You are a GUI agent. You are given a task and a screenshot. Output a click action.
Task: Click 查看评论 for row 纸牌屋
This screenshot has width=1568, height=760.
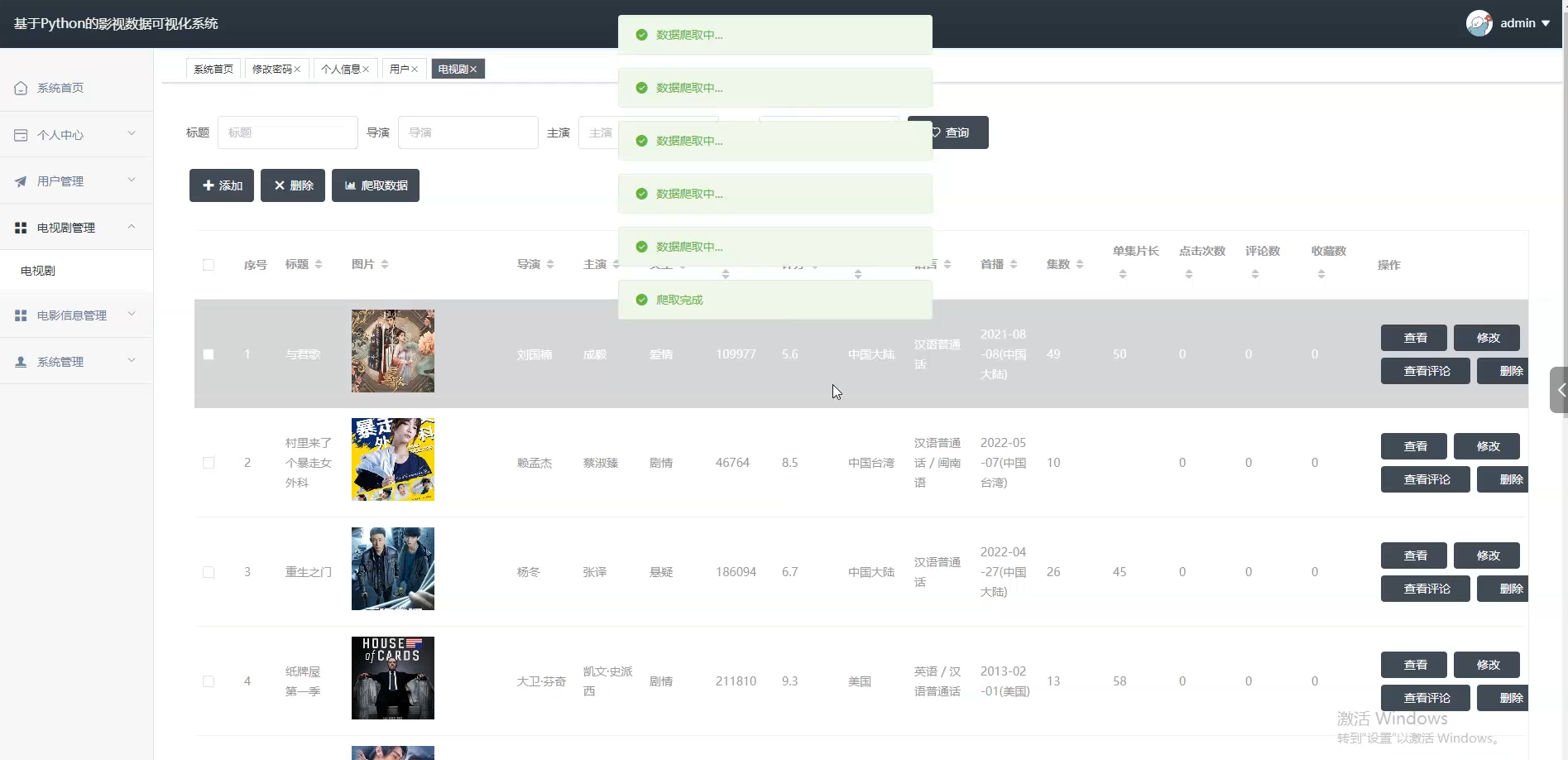(x=1426, y=698)
